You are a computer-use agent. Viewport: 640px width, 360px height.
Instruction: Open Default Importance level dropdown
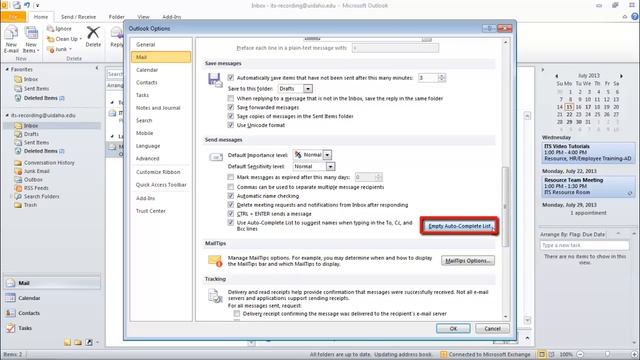(327, 155)
